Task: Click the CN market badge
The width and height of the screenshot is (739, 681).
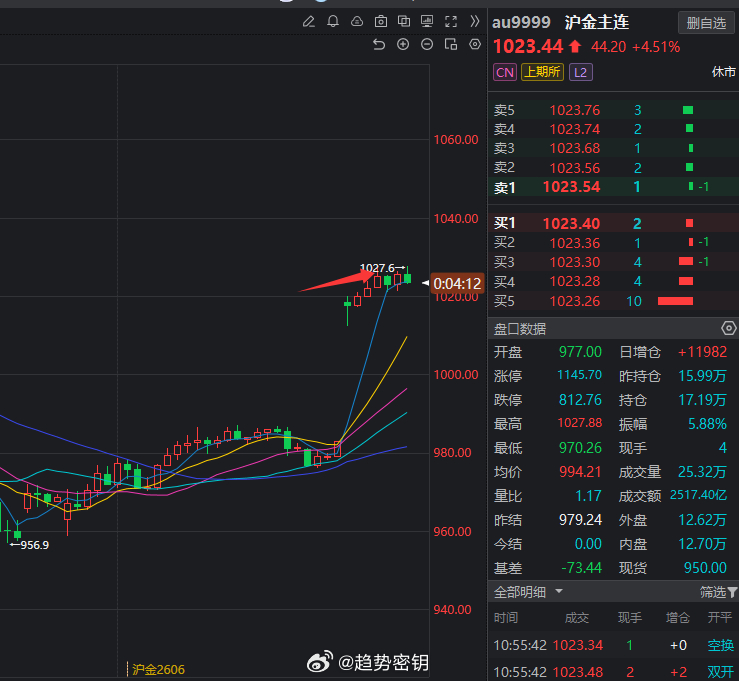Action: [505, 73]
